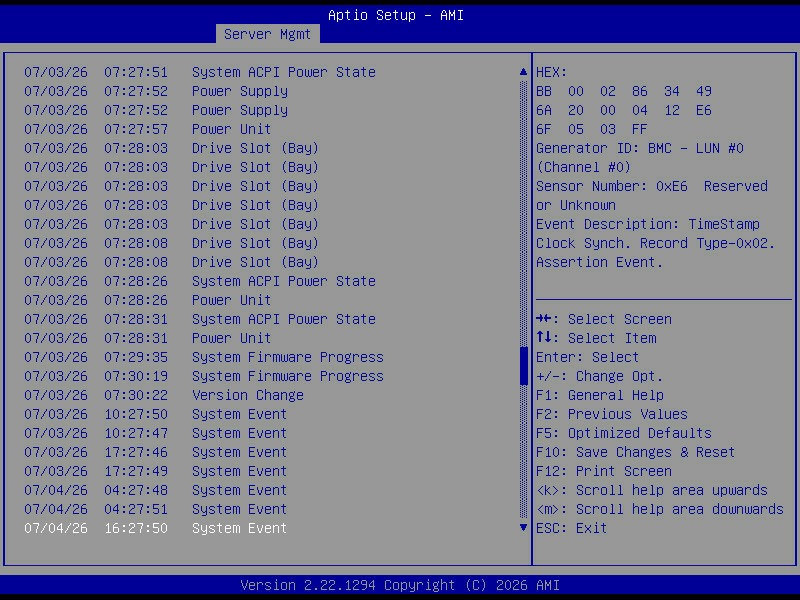The image size is (800, 600).
Task: Select the 07:27:57 Power Unit entry
Action: 147,129
